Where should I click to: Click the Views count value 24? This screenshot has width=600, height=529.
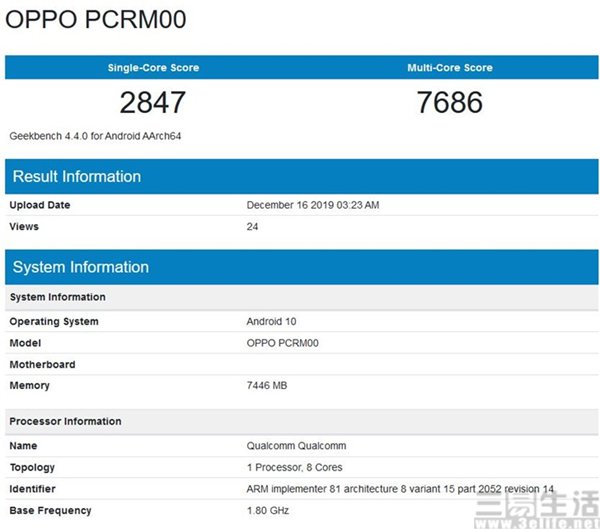(253, 226)
